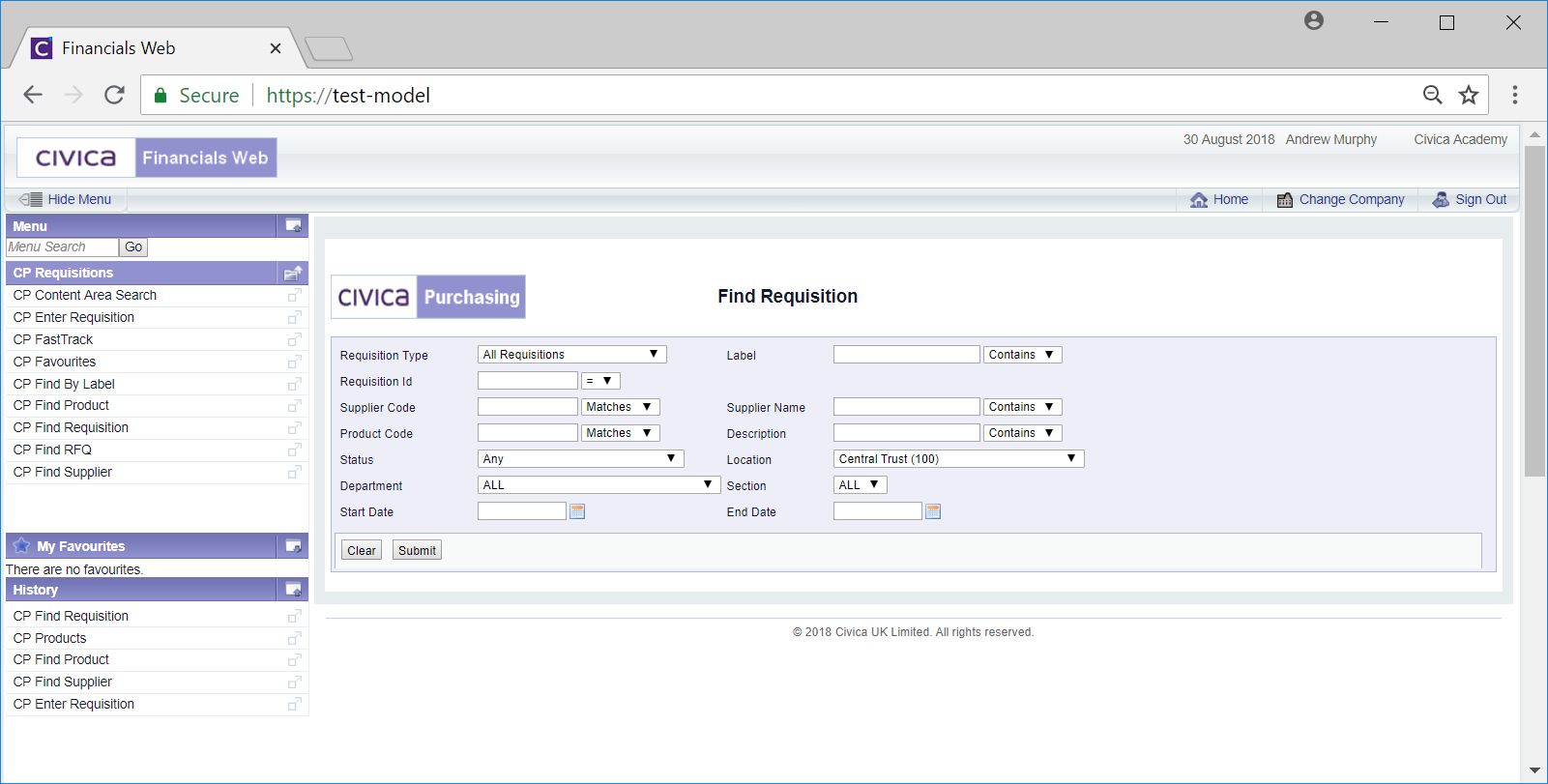The height and width of the screenshot is (784, 1548).
Task: Open CP FastTrack in new window icon
Action: (x=295, y=339)
